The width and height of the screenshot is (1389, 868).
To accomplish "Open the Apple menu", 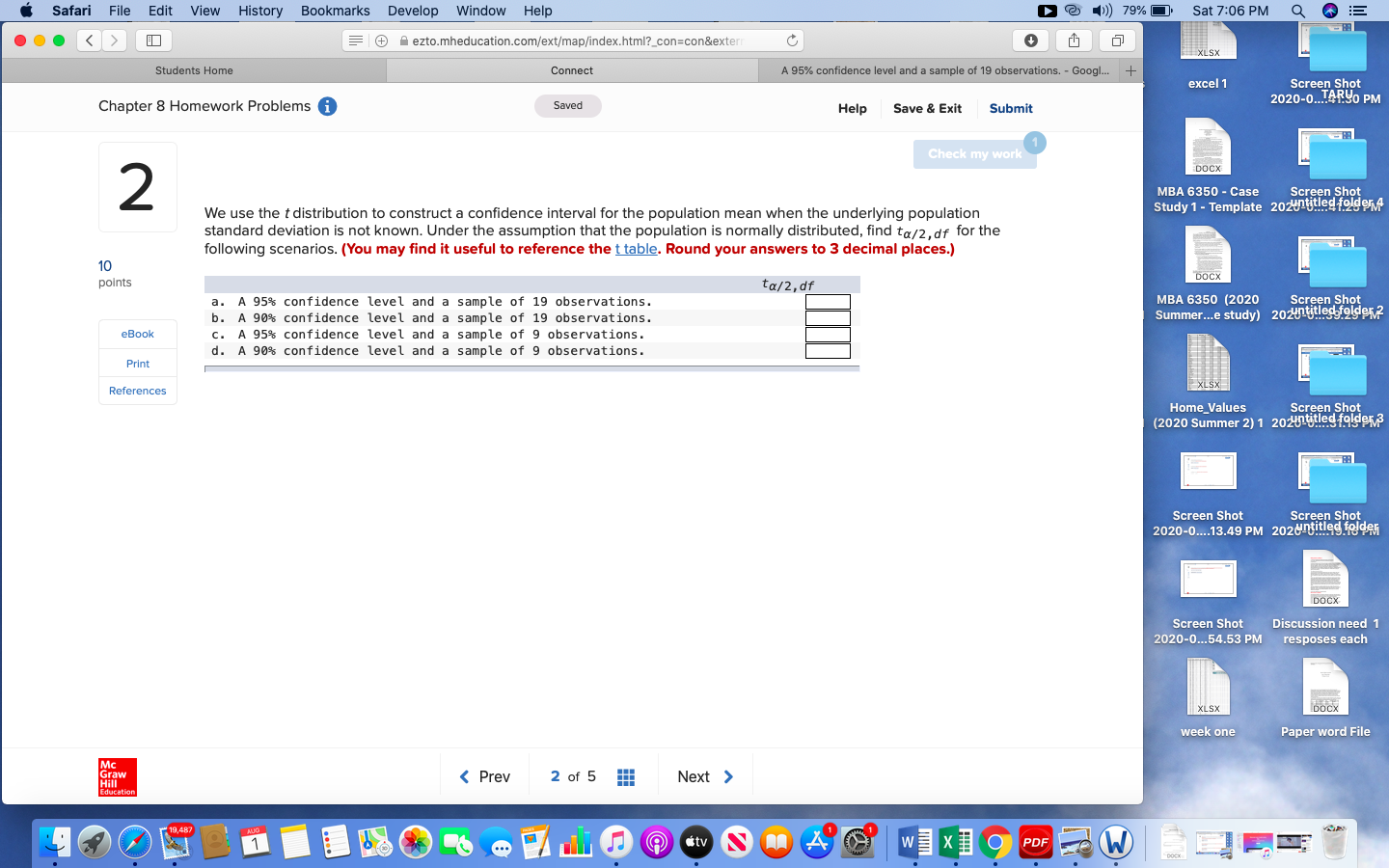I will pyautogui.click(x=26, y=11).
